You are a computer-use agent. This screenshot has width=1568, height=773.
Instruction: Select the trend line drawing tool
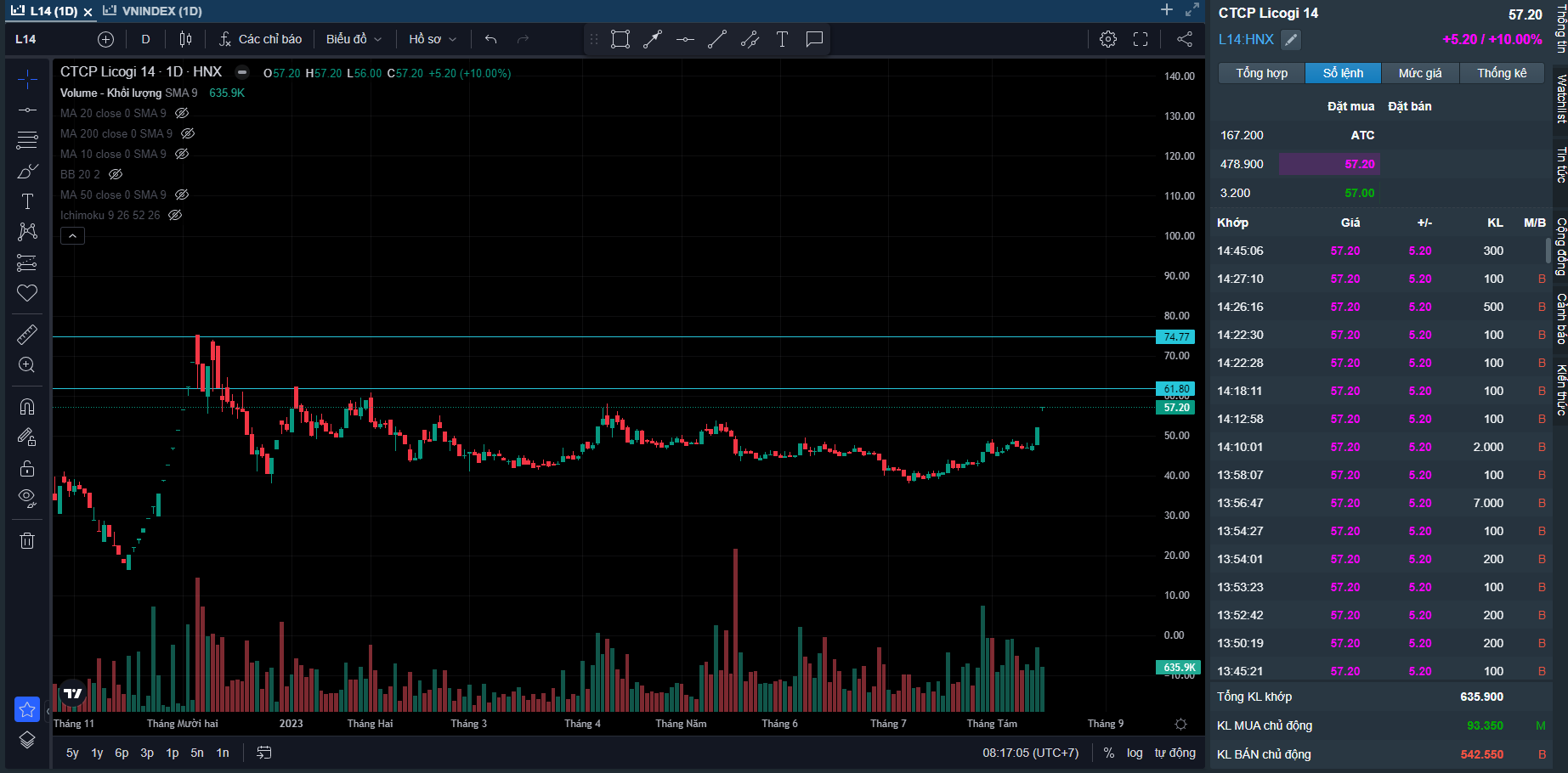[27, 110]
